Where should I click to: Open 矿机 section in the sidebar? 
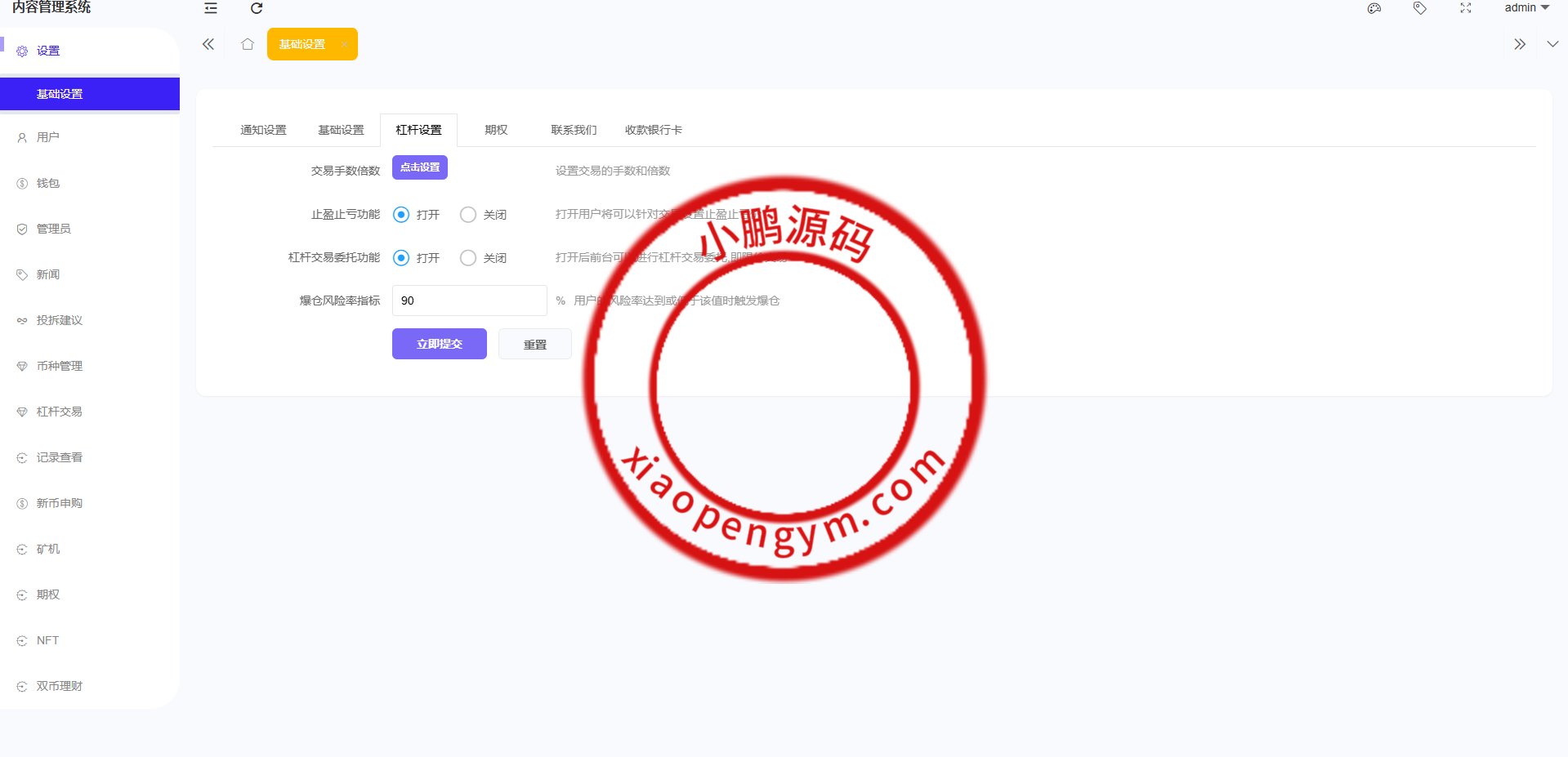tap(47, 549)
